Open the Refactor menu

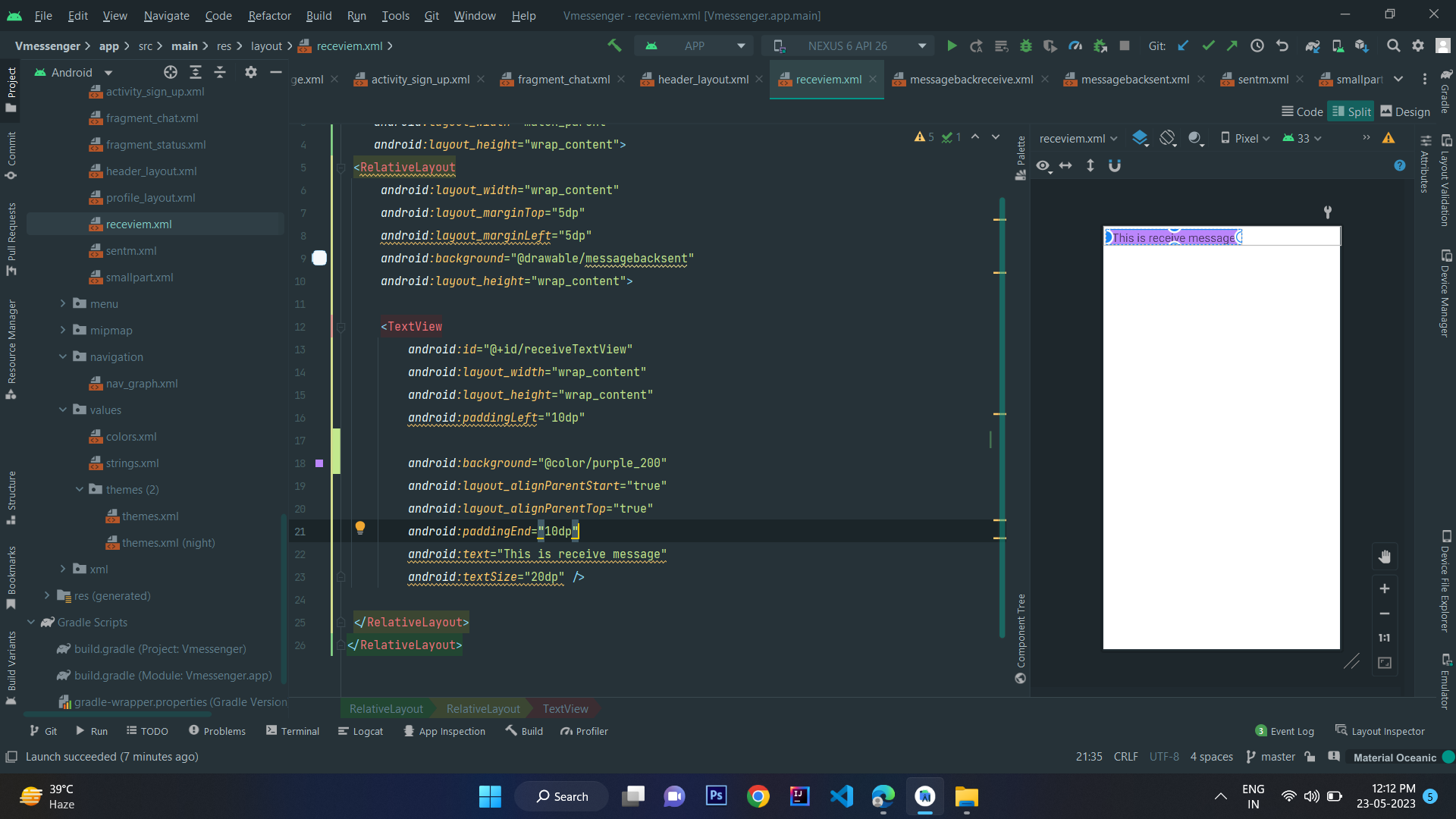pos(269,15)
